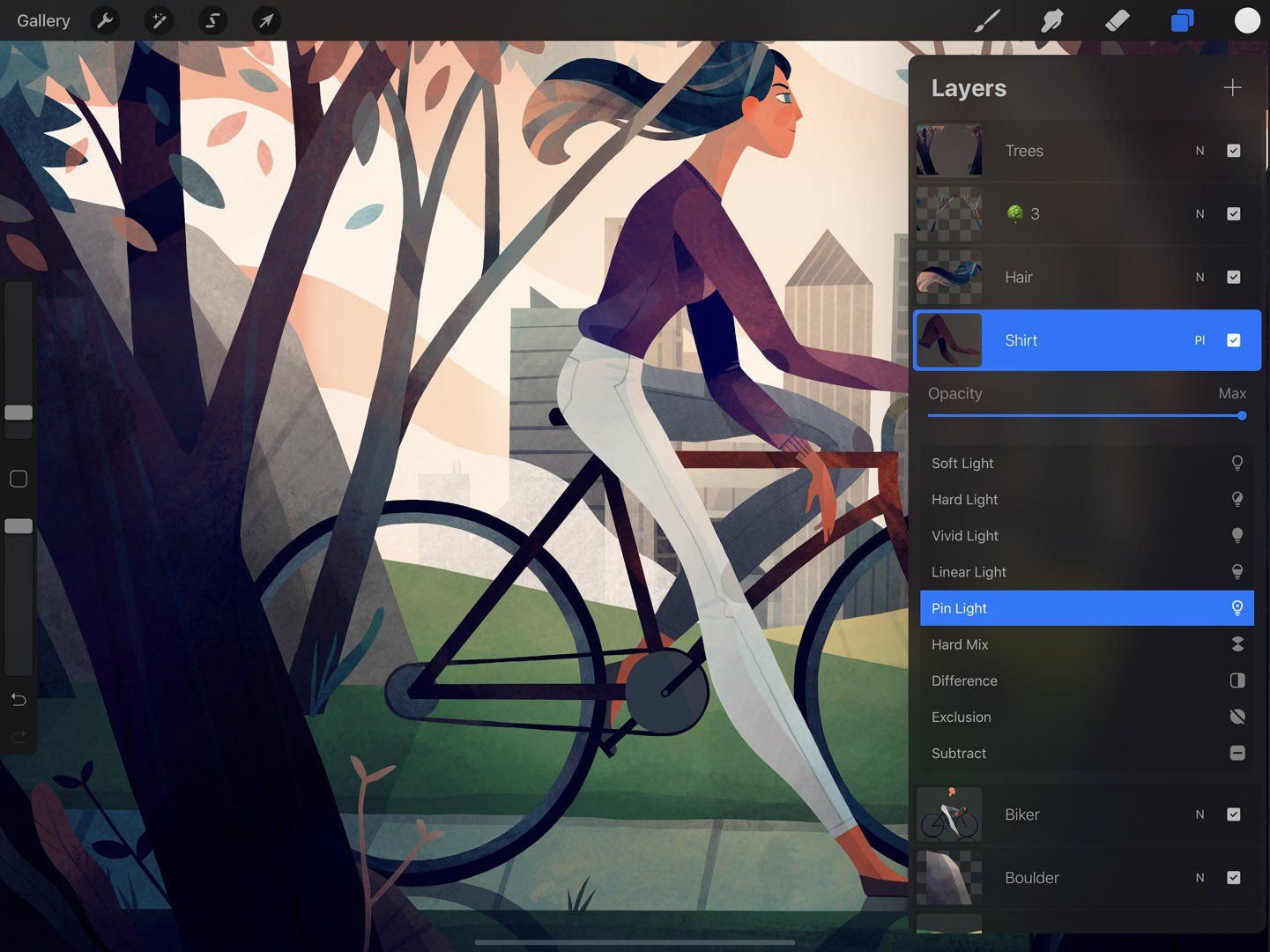Open blend mode N on Boulder layer

click(x=1199, y=878)
